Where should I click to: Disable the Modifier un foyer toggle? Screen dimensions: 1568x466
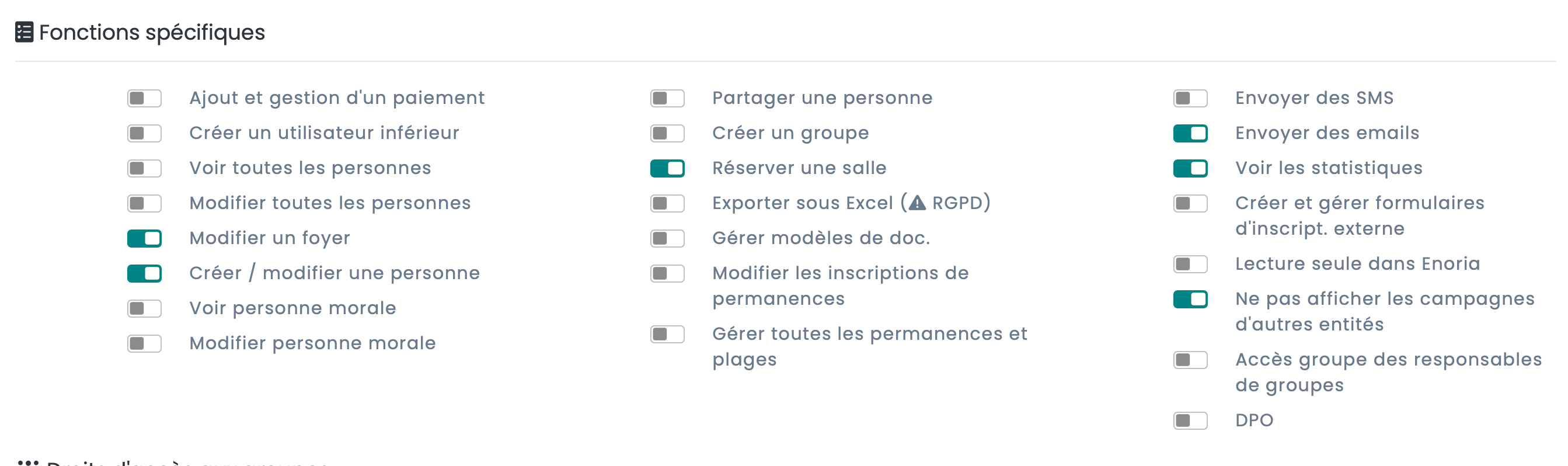click(144, 238)
